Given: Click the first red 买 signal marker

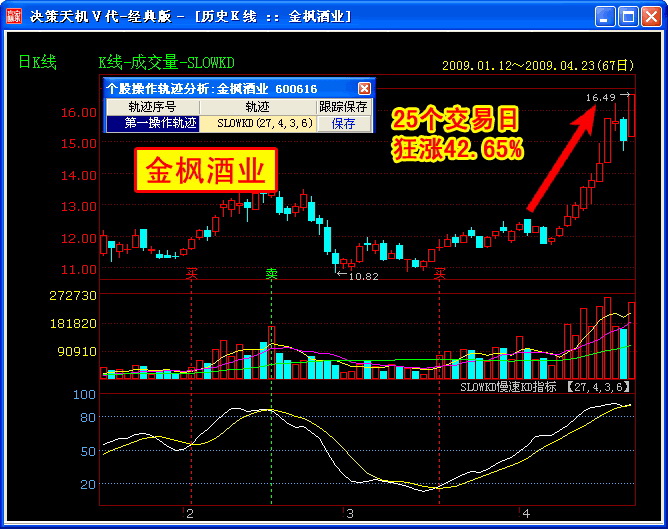Looking at the screenshot, I should (x=191, y=273).
